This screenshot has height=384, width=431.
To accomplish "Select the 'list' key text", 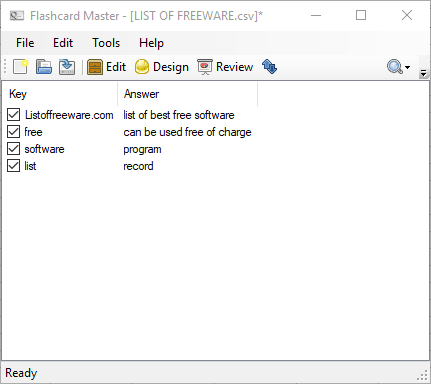I will point(30,166).
